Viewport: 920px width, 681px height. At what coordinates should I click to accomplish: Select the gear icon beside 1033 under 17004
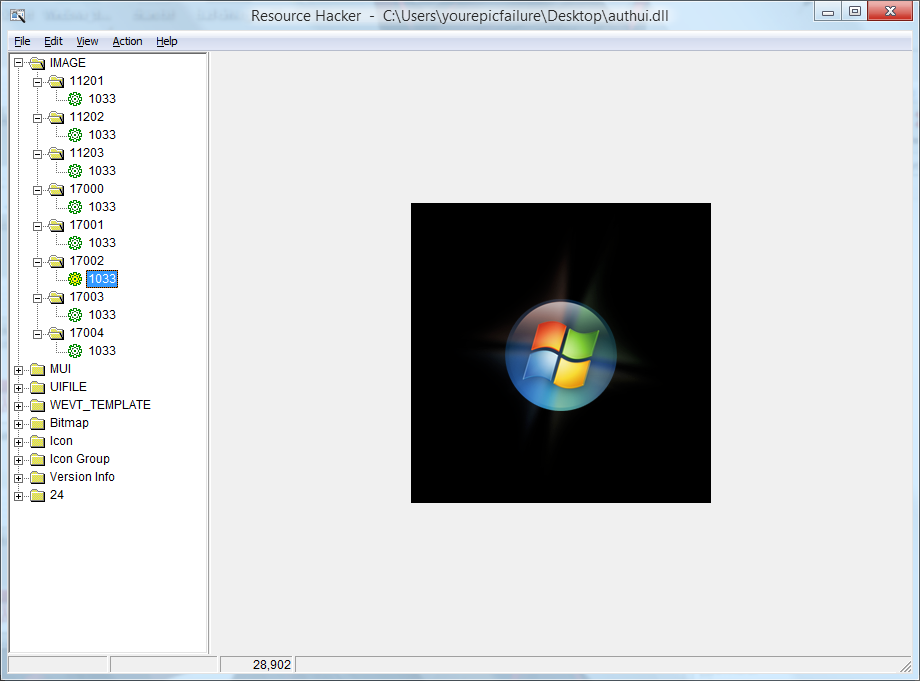75,350
